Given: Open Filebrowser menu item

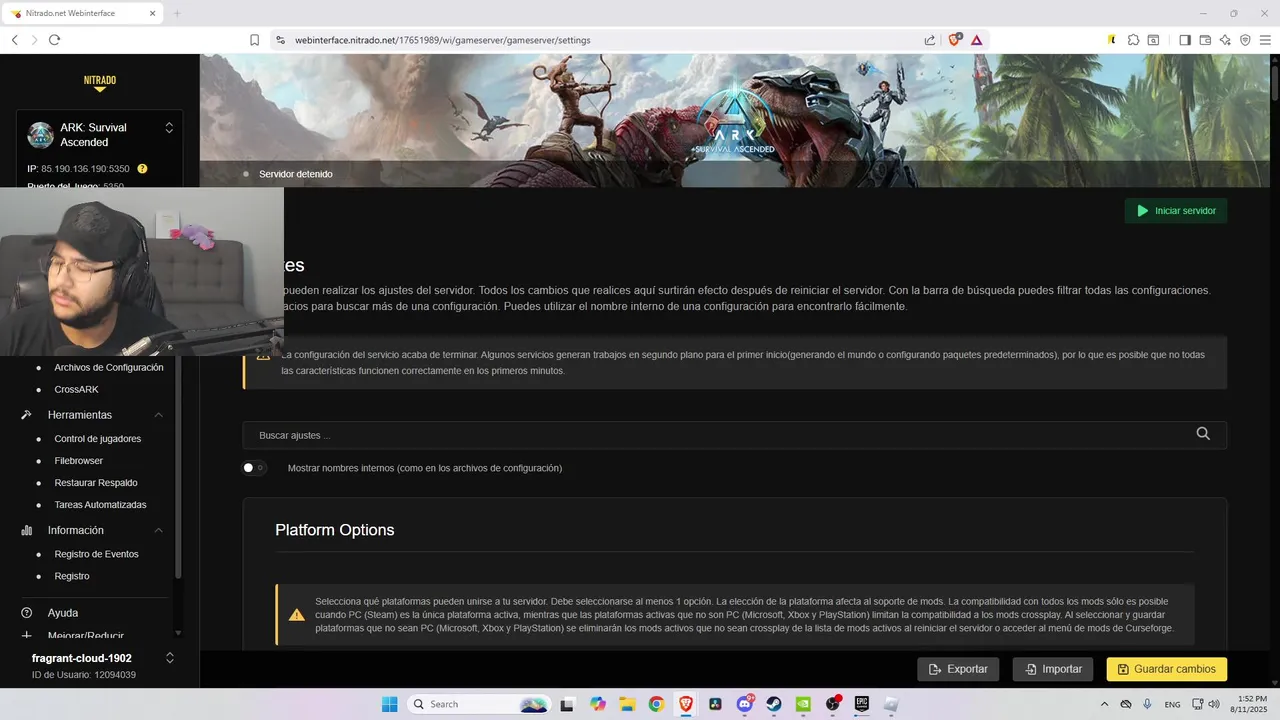Looking at the screenshot, I should pyautogui.click(x=78, y=461).
